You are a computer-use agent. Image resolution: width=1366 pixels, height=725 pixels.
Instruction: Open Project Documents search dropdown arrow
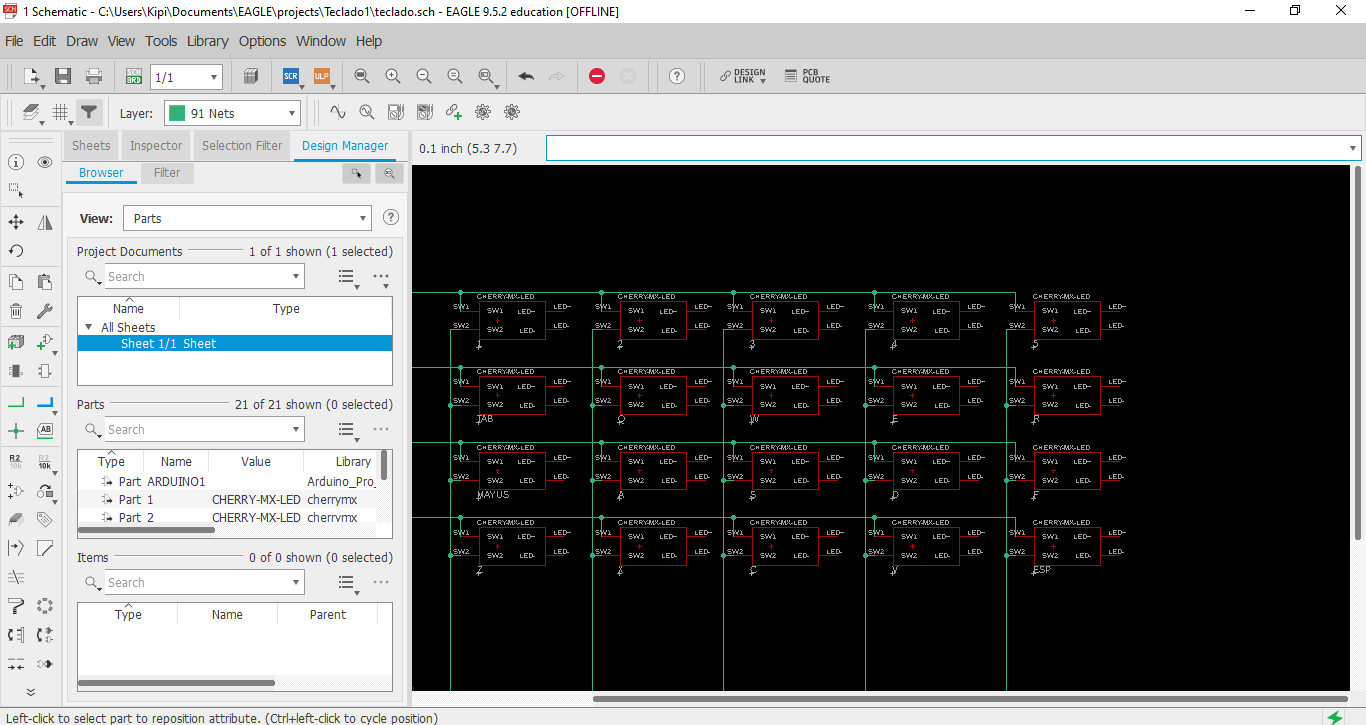click(x=296, y=277)
